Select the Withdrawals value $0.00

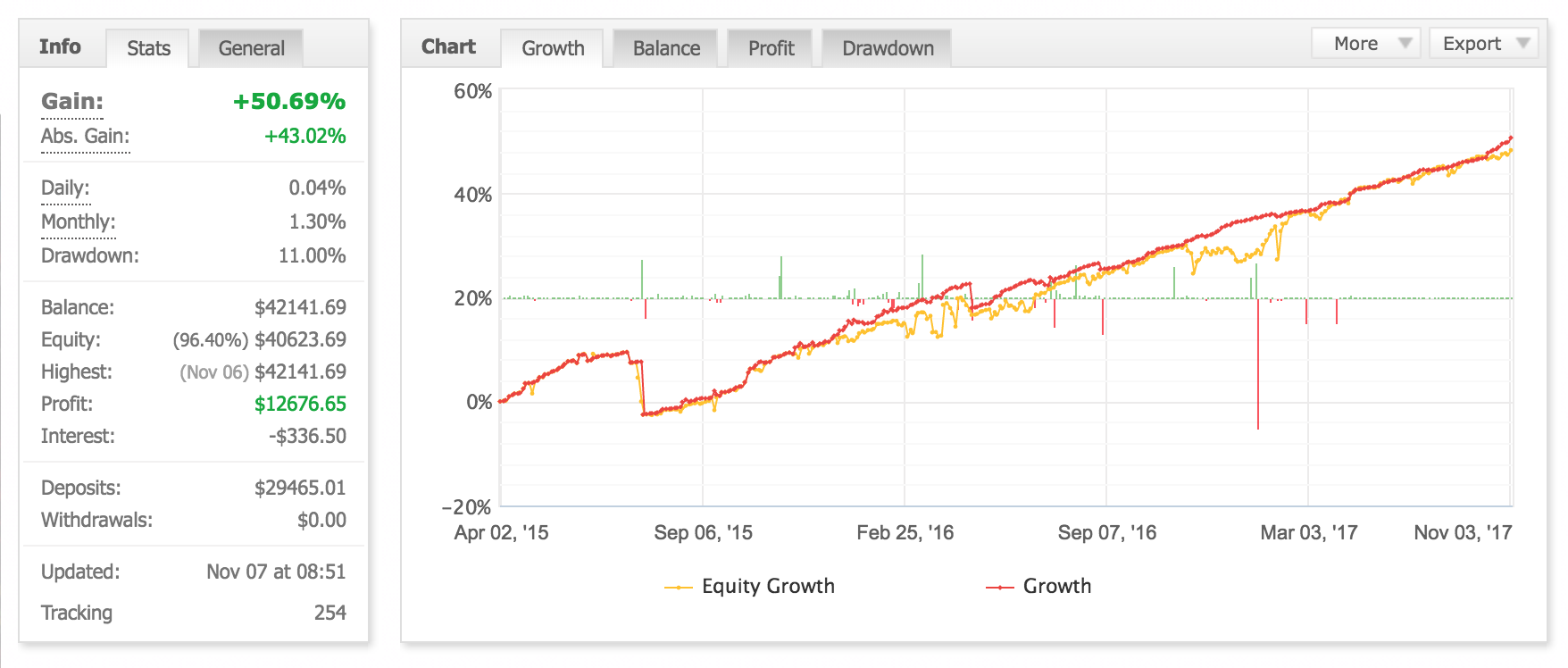(321, 521)
